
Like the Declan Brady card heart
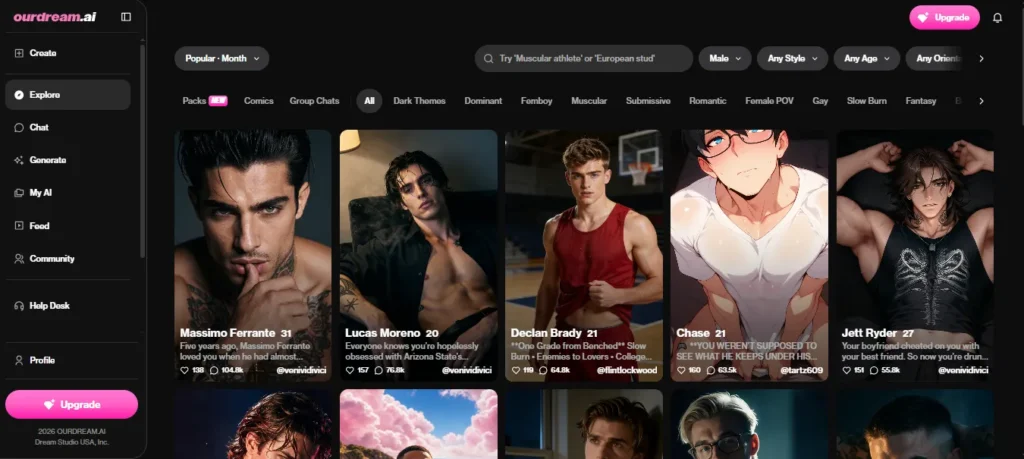(515, 370)
